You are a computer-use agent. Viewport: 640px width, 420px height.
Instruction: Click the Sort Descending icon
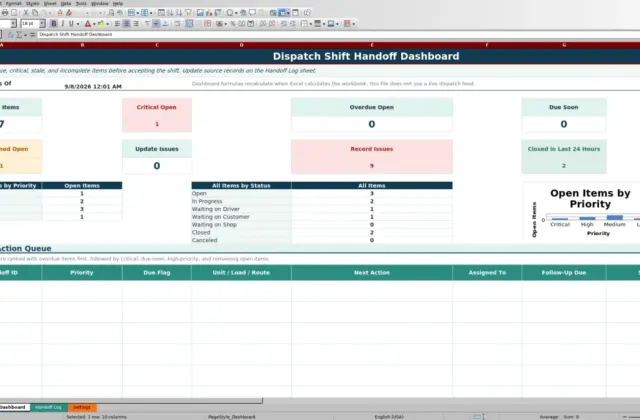[x=179, y=13]
